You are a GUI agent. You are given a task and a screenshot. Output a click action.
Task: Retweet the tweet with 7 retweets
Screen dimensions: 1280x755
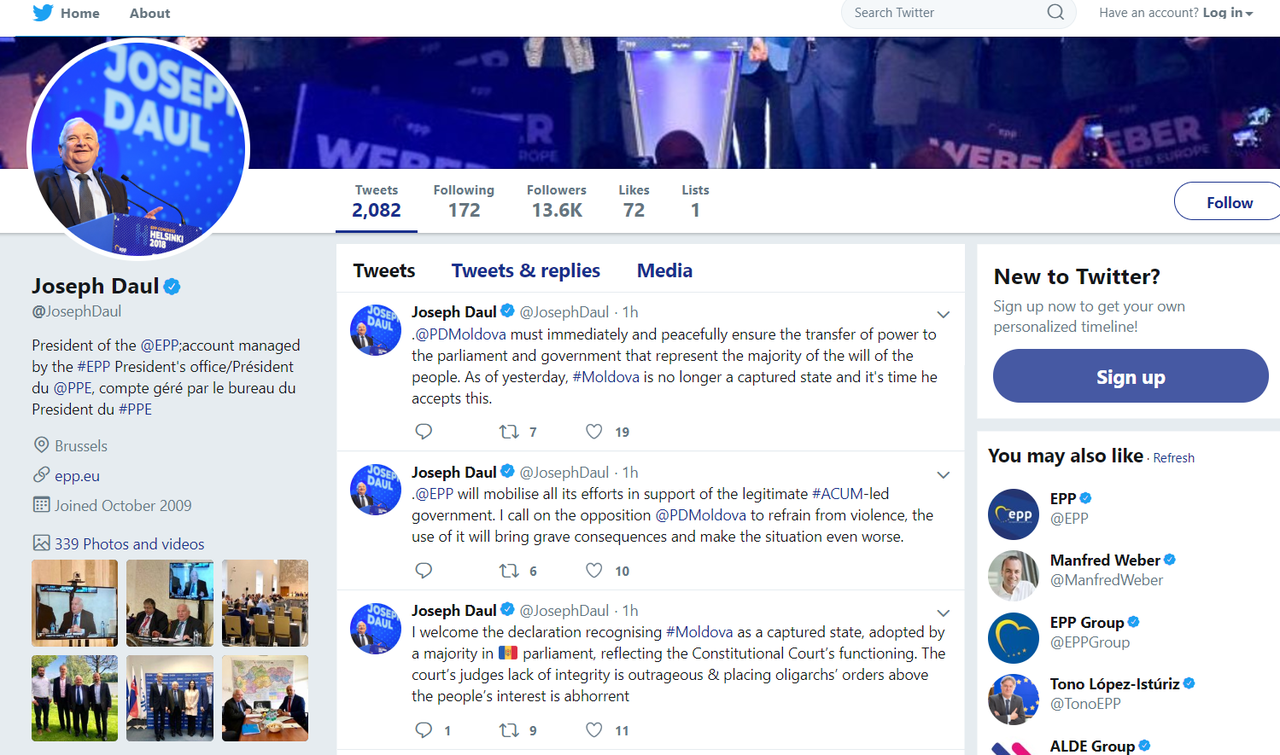tap(509, 431)
